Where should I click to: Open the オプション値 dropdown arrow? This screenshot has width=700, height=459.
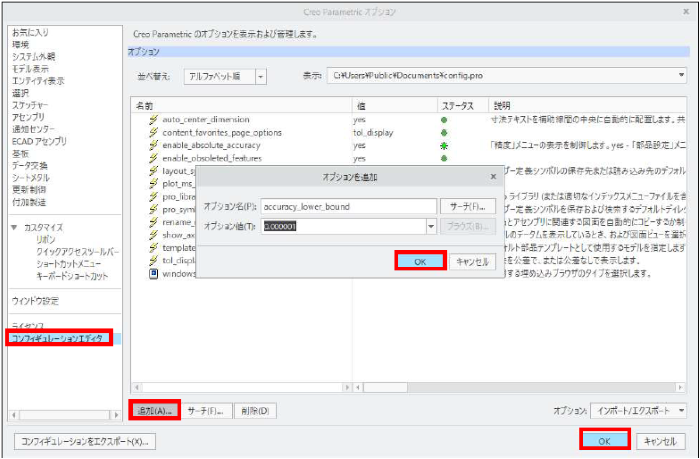[431, 226]
